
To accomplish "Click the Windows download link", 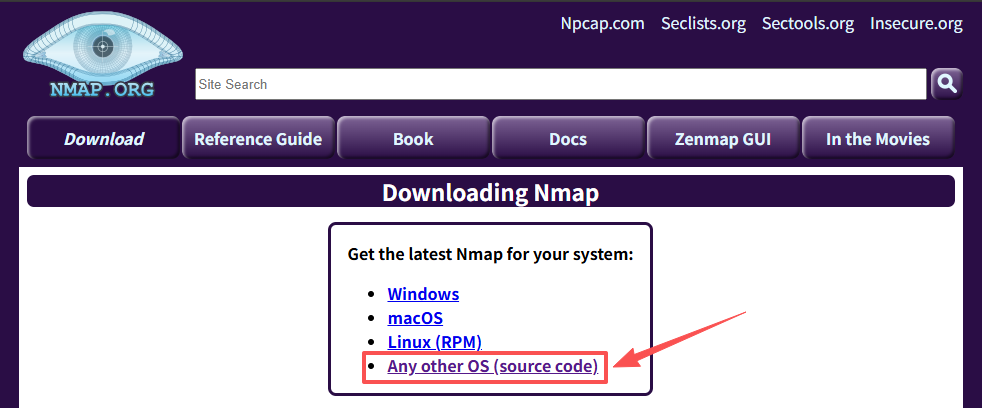I will tap(423, 294).
